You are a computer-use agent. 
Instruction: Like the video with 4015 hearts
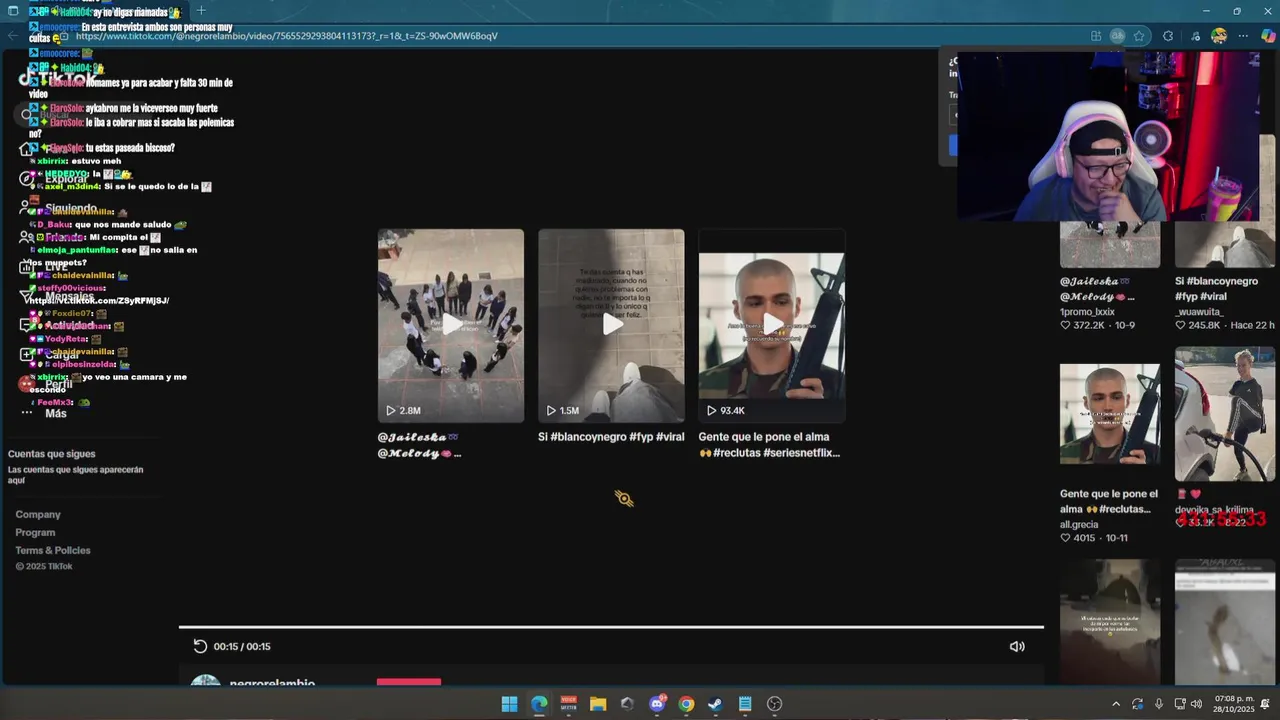point(1066,538)
